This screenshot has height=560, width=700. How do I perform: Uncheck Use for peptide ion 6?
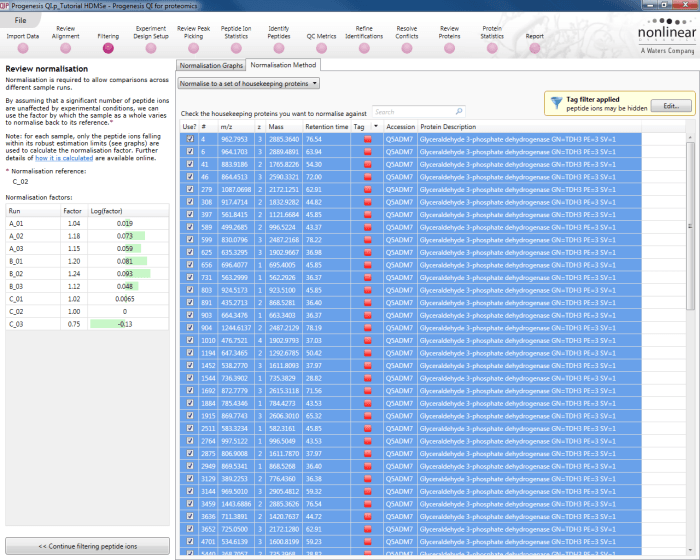(190, 151)
